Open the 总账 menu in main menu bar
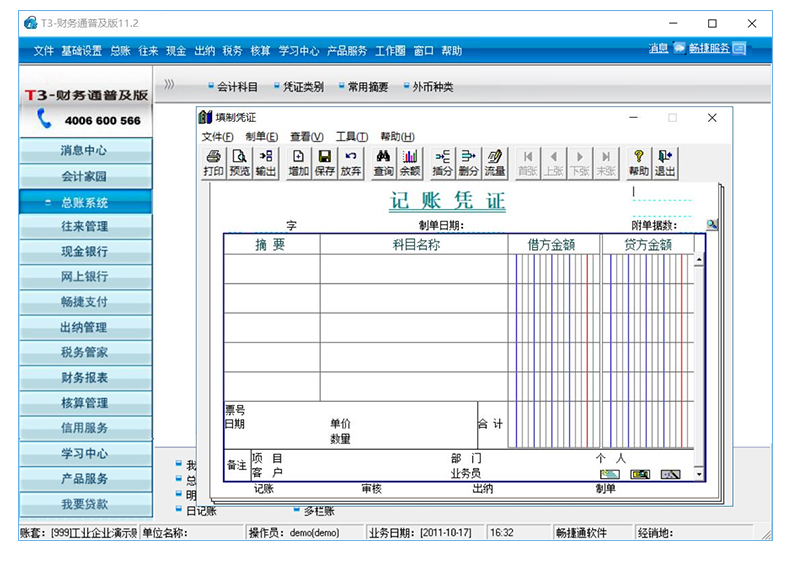 pyautogui.click(x=120, y=51)
